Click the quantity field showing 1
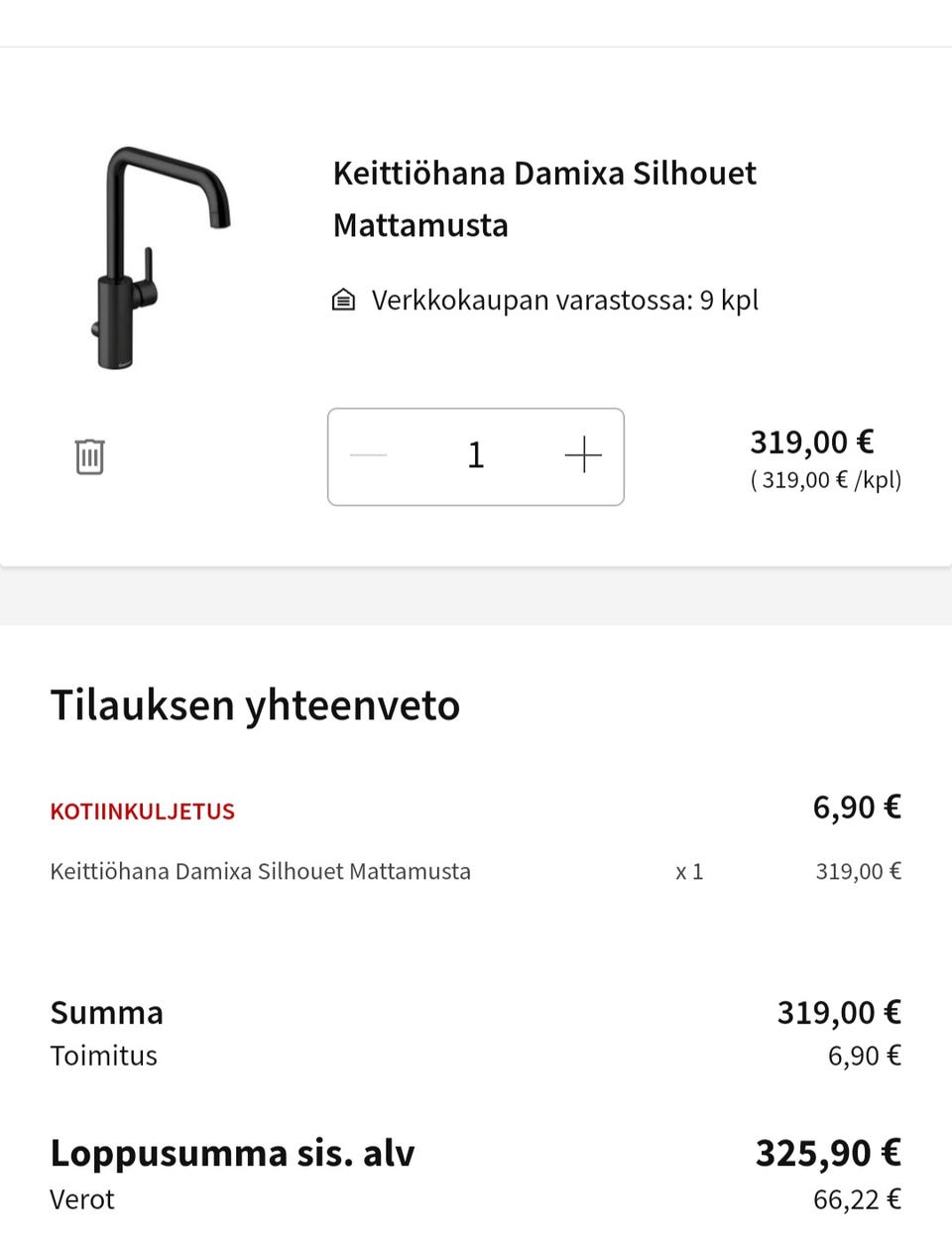952x1253 pixels. [476, 455]
